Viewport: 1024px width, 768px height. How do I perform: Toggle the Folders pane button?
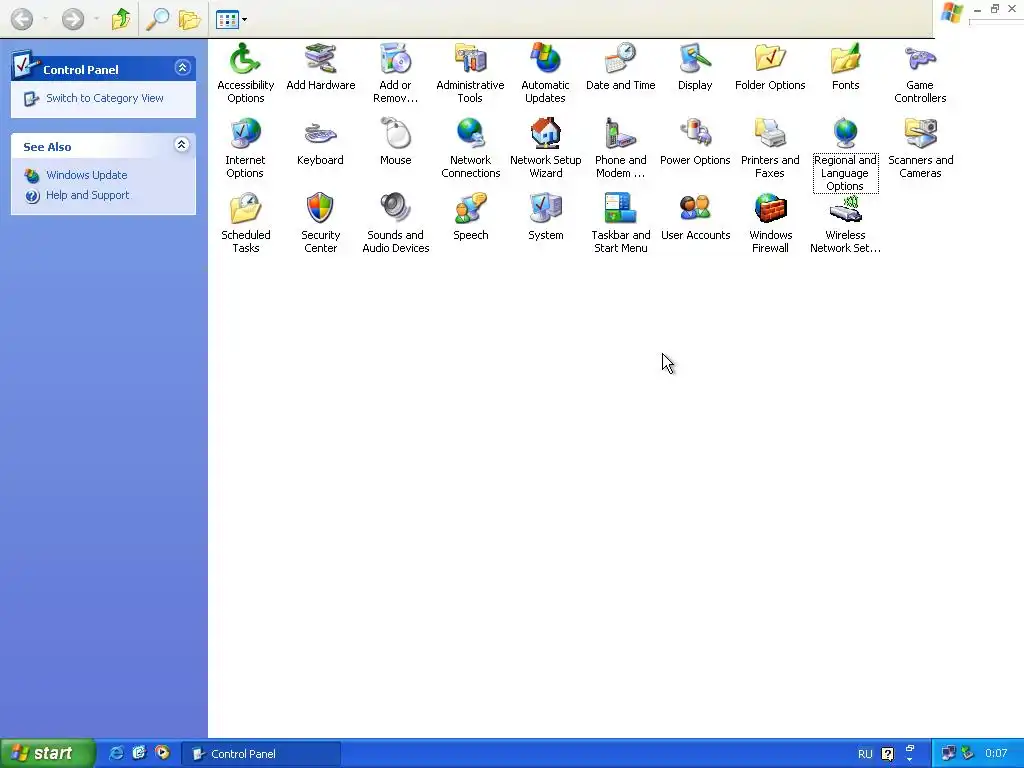[189, 19]
